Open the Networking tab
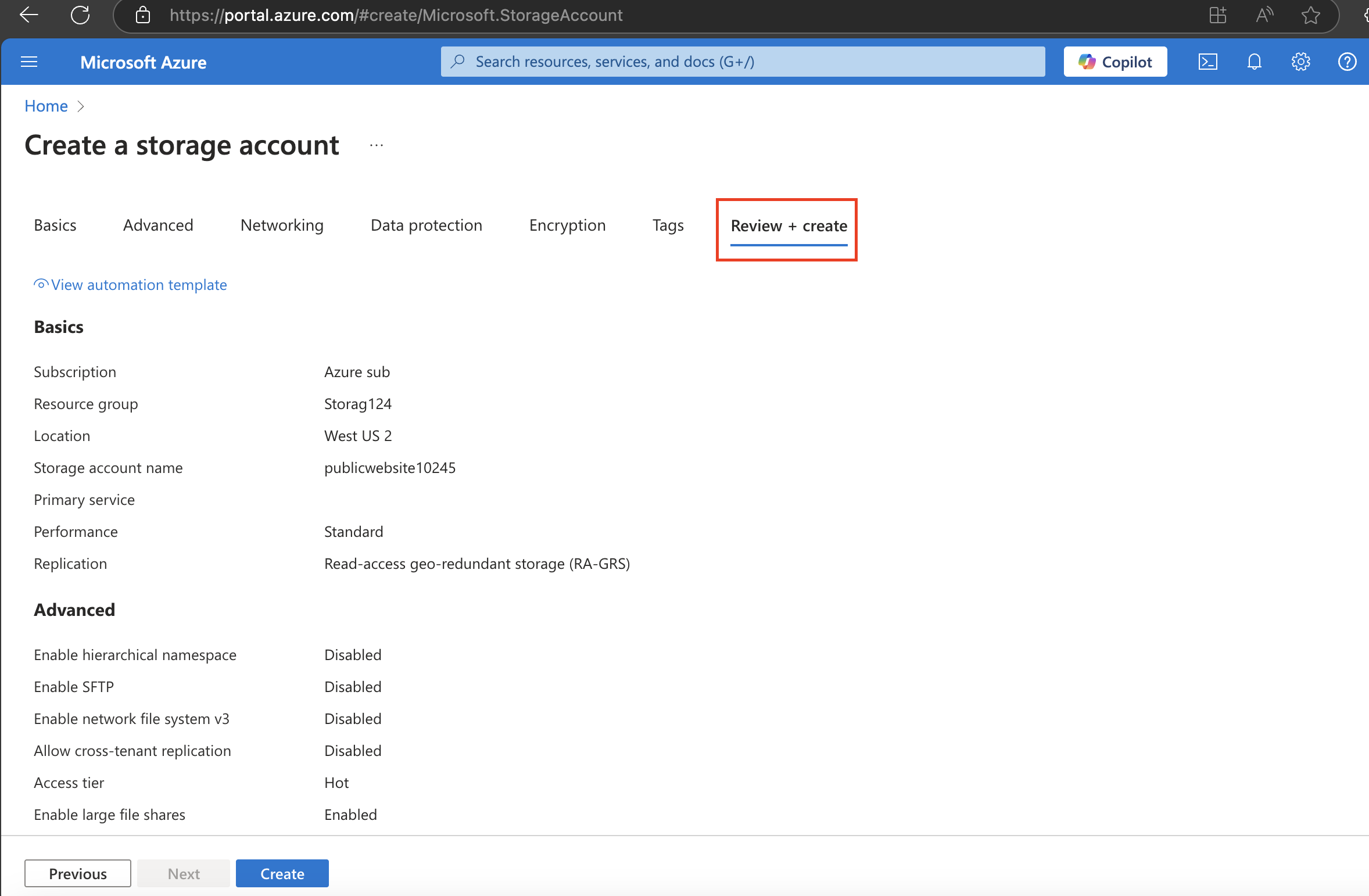The height and width of the screenshot is (896, 1369). click(x=282, y=225)
